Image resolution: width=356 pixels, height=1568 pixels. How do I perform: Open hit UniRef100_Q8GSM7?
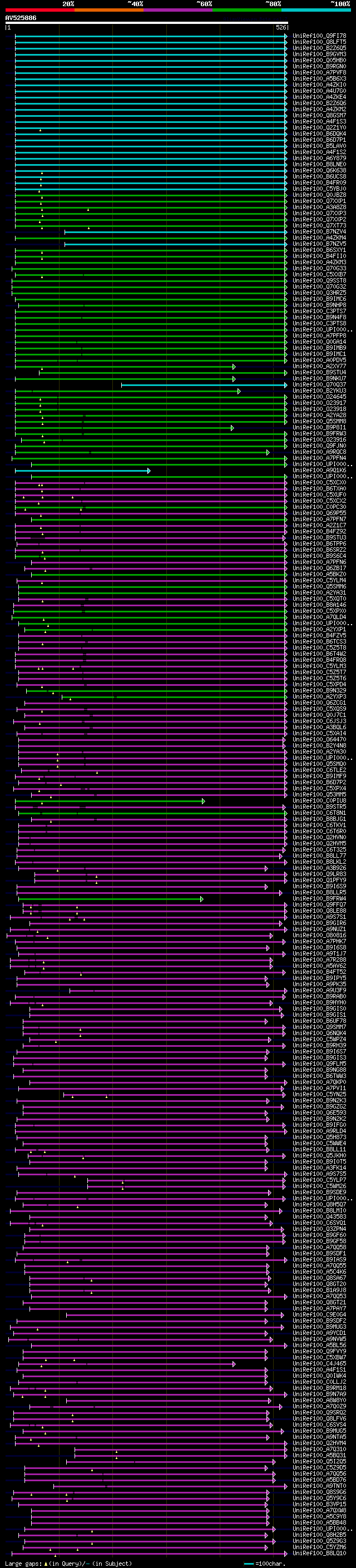(319, 116)
